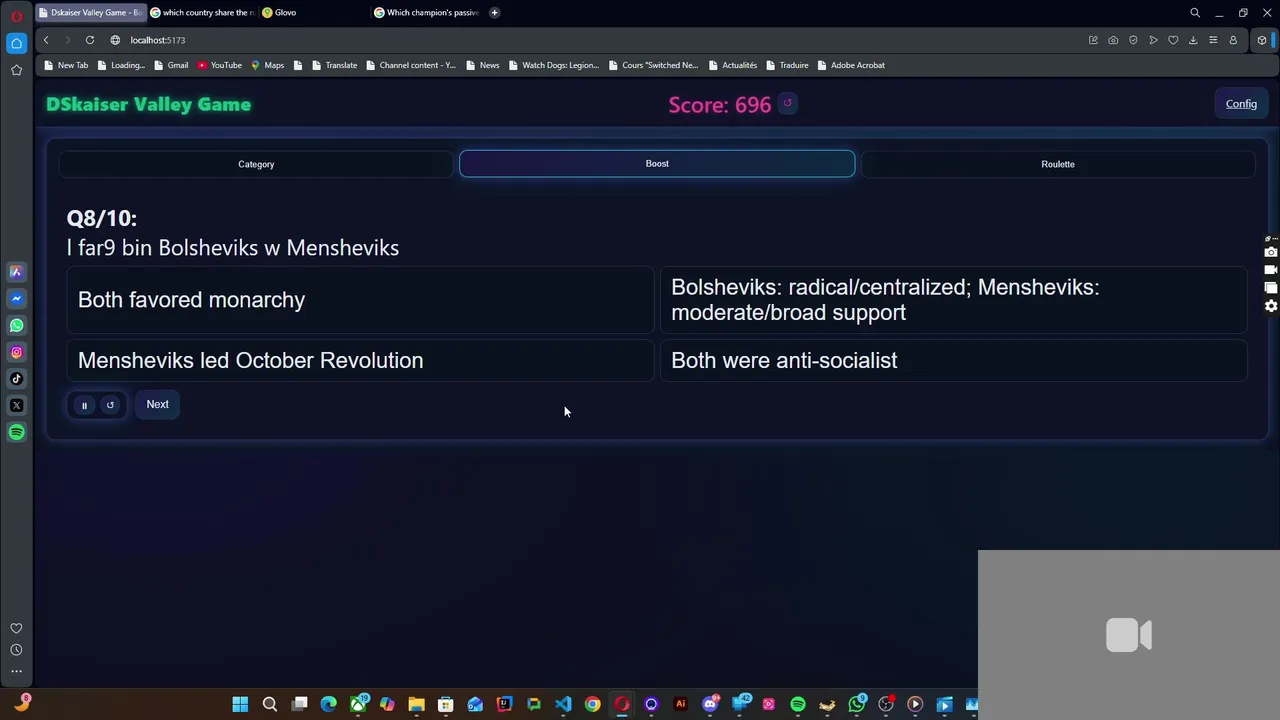This screenshot has width=1280, height=720.
Task: Reload the page in Opera
Action: 89,40
